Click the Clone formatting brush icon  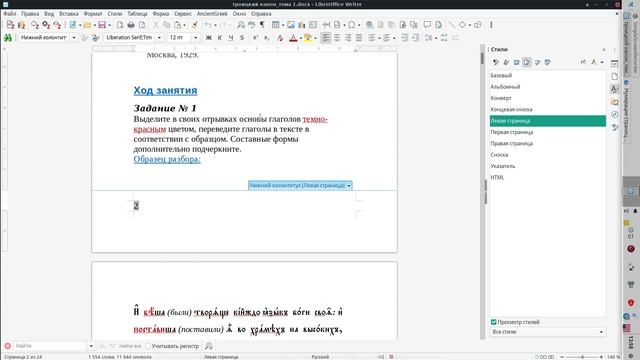195,25
